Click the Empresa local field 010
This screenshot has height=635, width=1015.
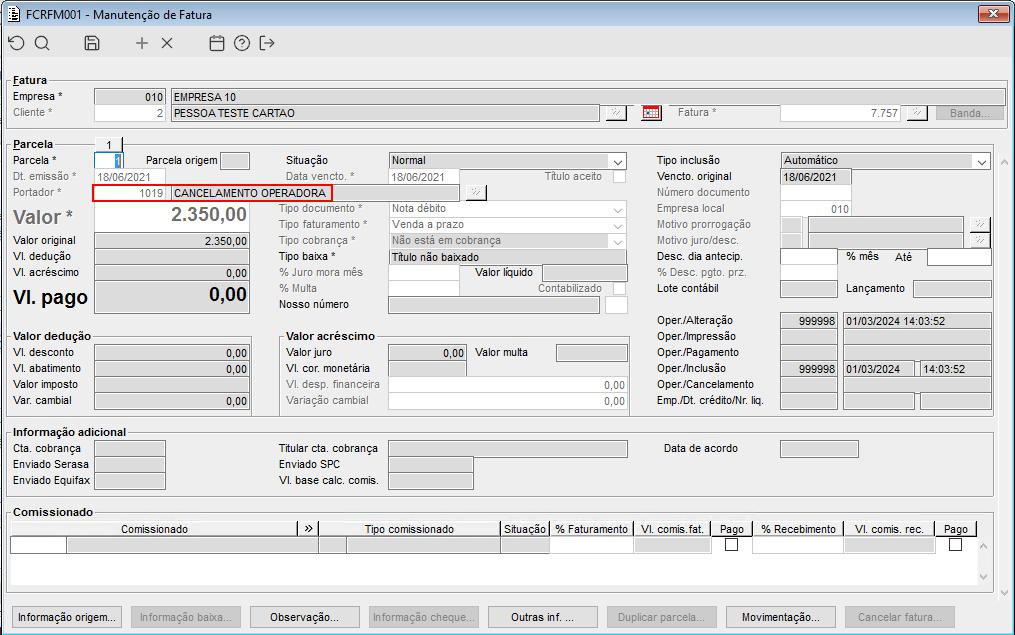click(816, 209)
